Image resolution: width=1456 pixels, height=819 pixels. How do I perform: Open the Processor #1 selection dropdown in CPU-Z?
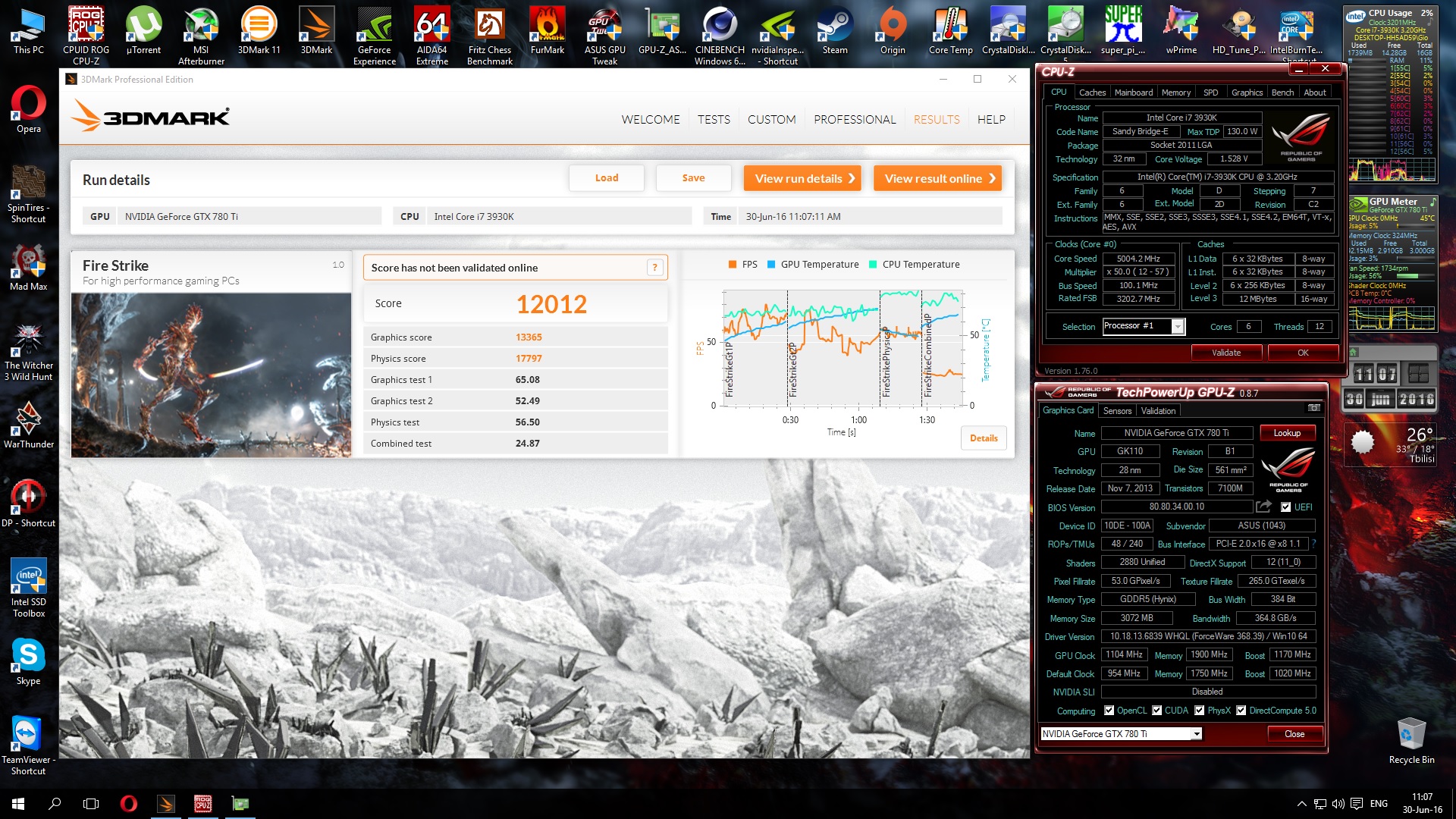(1178, 326)
